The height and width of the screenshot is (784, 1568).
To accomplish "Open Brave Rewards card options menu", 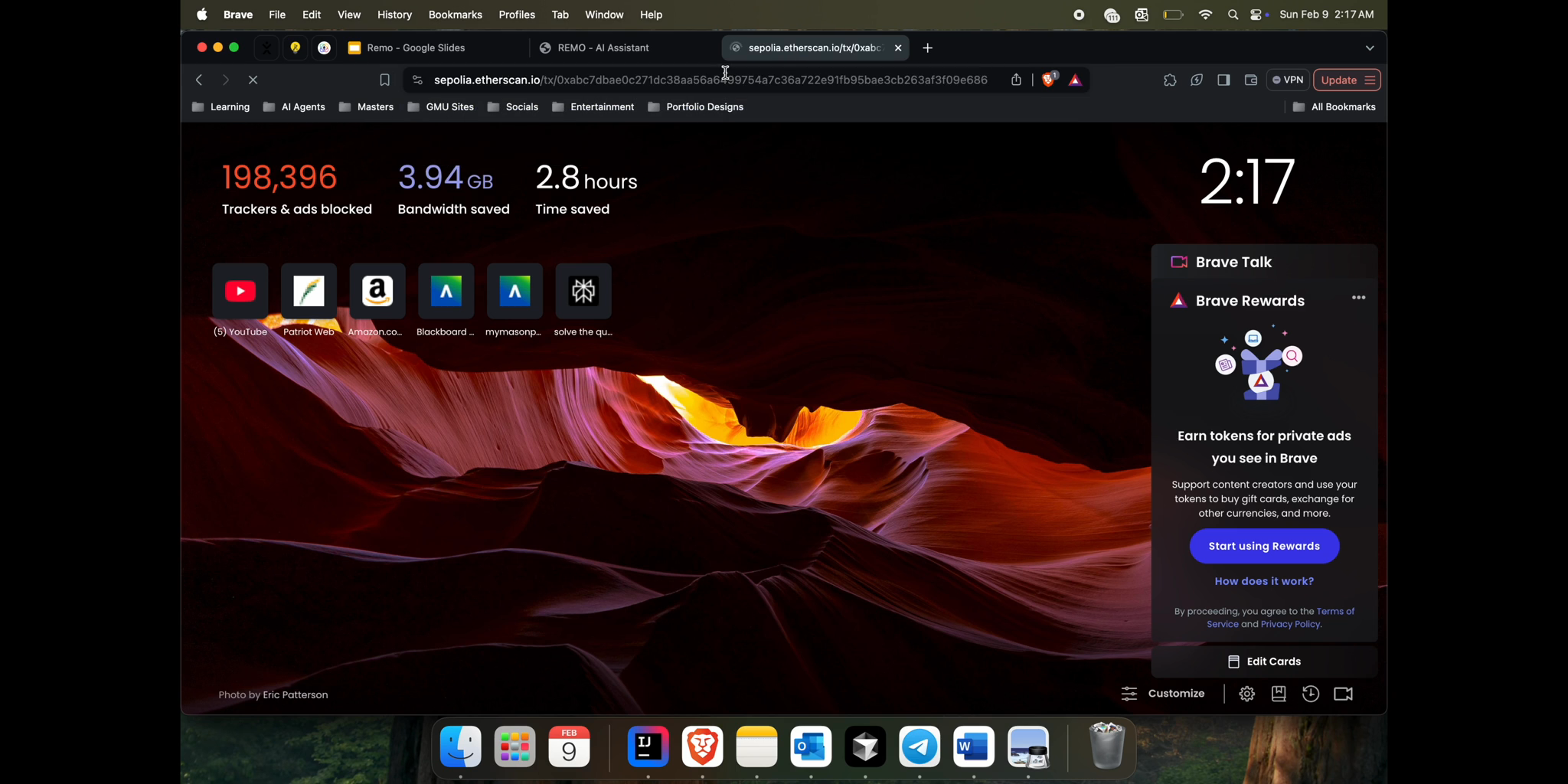I will pyautogui.click(x=1358, y=298).
